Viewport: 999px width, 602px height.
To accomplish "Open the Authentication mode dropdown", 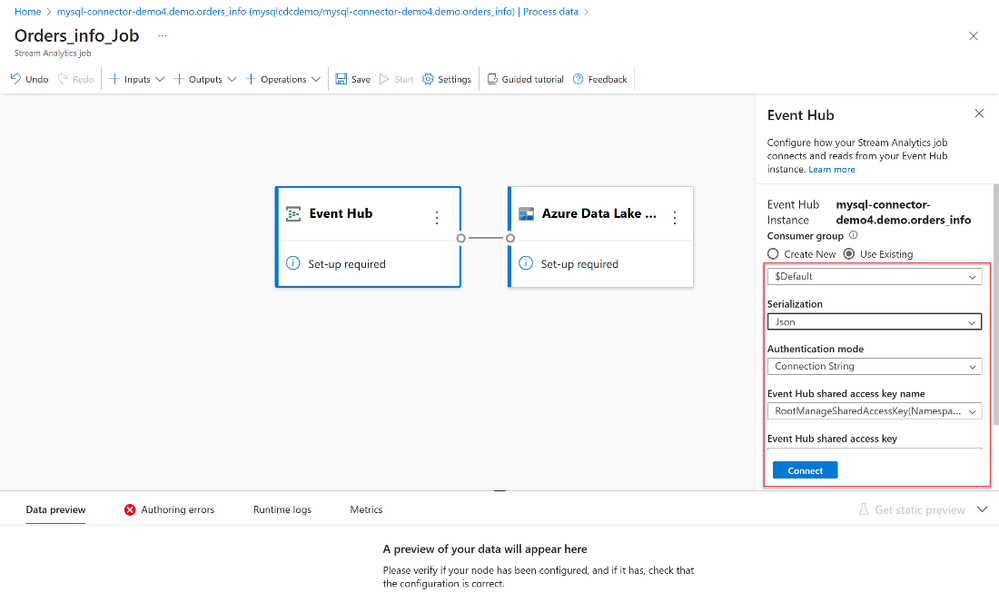I will point(874,366).
